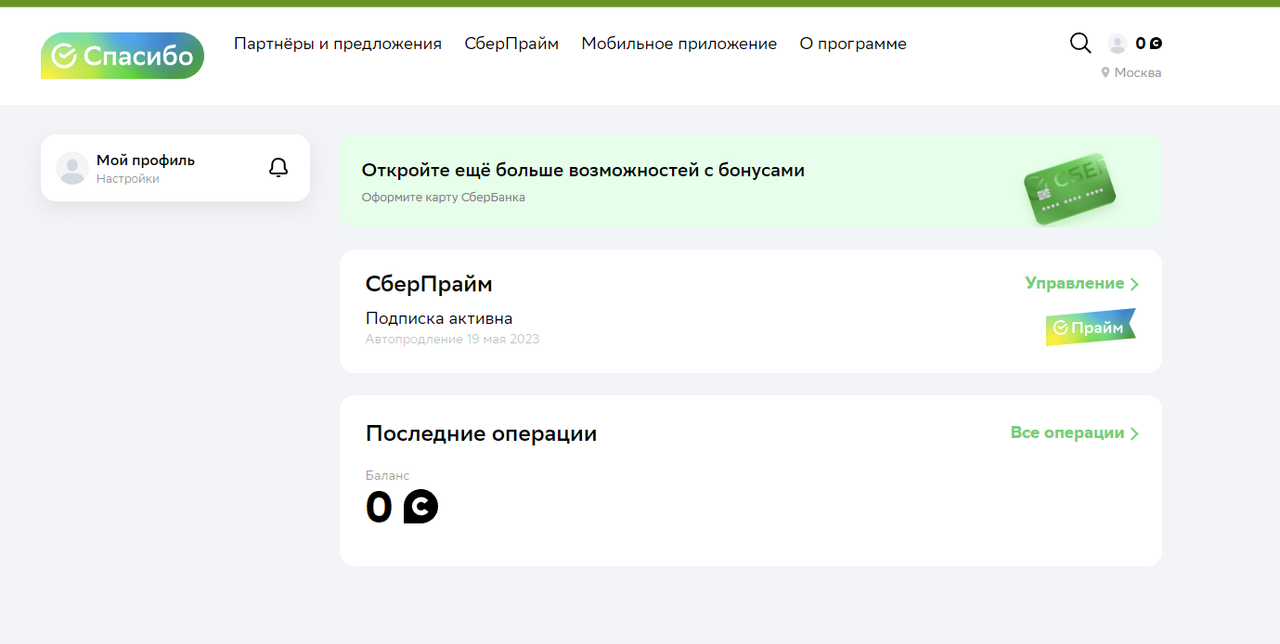Screen dimensions: 1280x644
Task: Click the Прайм badge icon
Action: click(x=1091, y=327)
